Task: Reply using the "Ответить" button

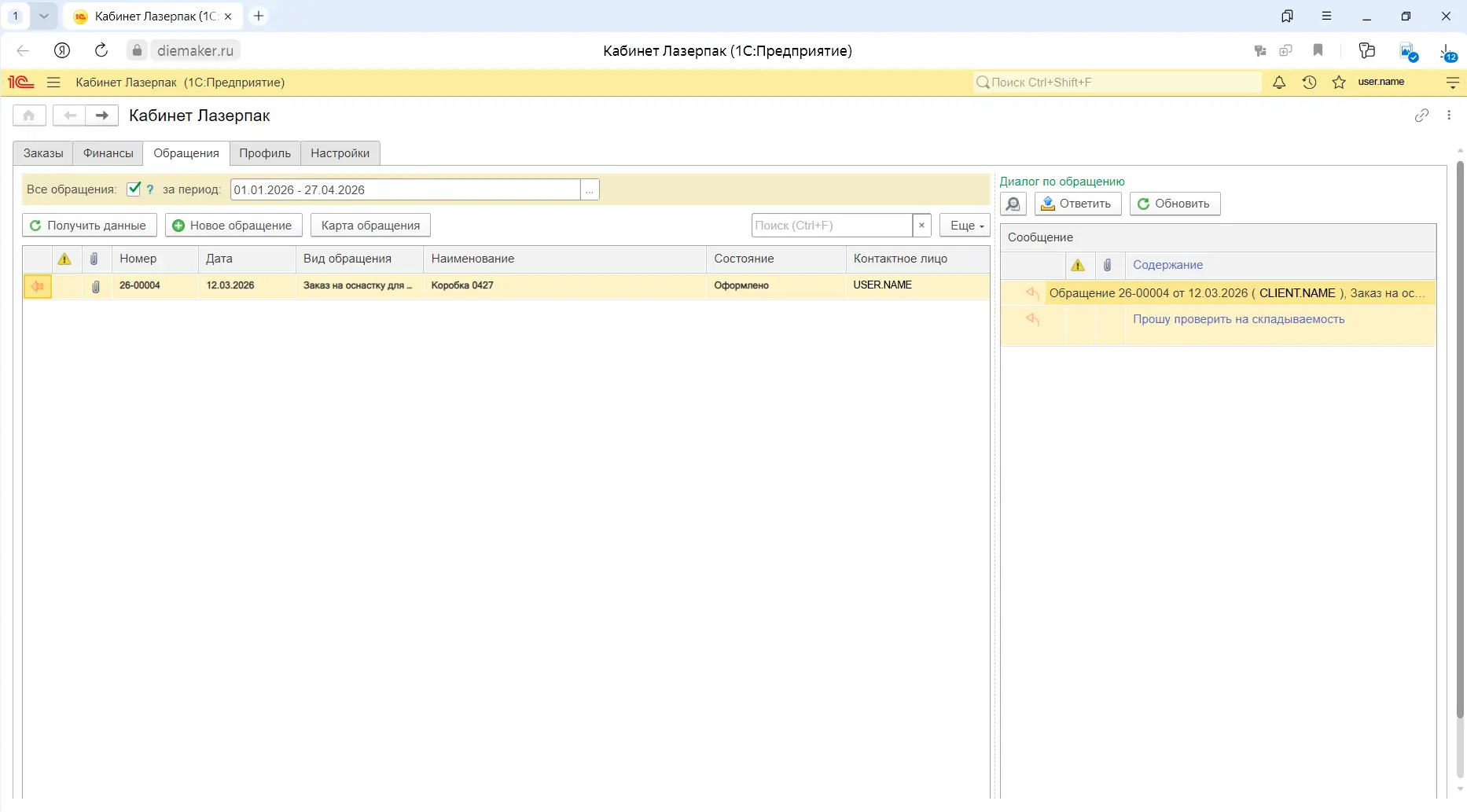Action: 1078,204
